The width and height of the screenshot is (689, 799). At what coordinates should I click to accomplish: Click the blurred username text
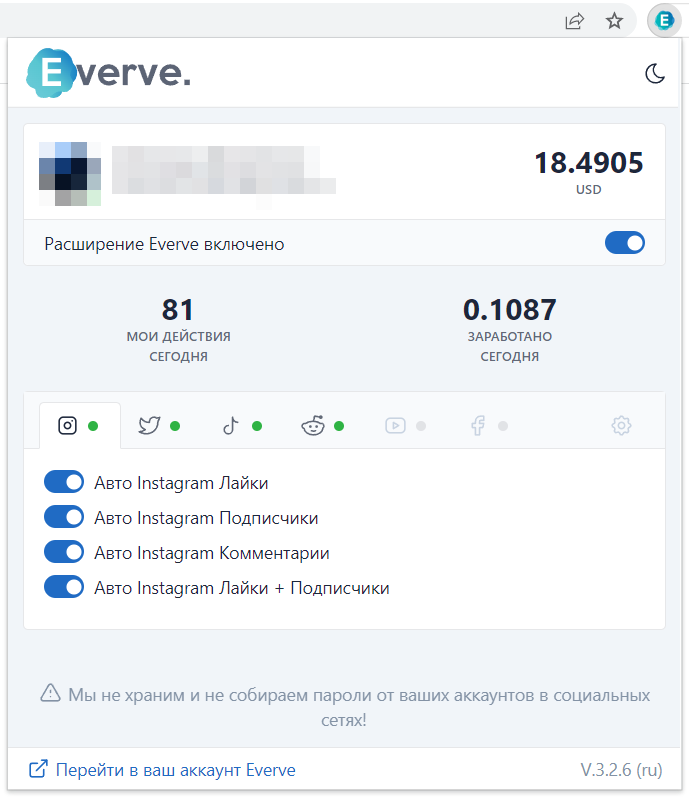click(x=223, y=170)
